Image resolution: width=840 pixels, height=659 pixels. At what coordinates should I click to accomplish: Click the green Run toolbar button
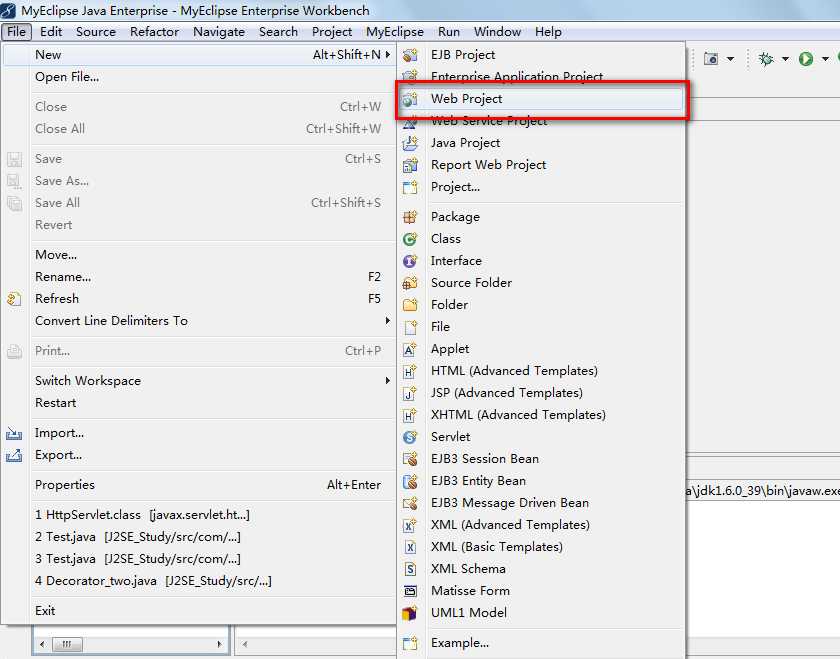[x=806, y=58]
